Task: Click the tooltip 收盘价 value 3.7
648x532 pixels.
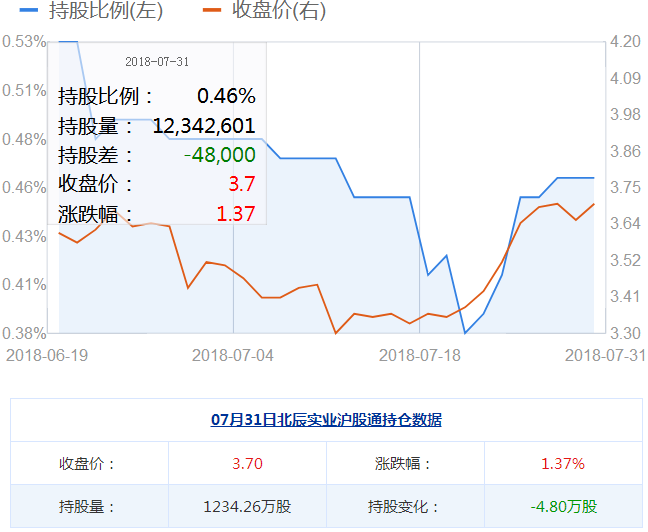Action: [x=242, y=184]
